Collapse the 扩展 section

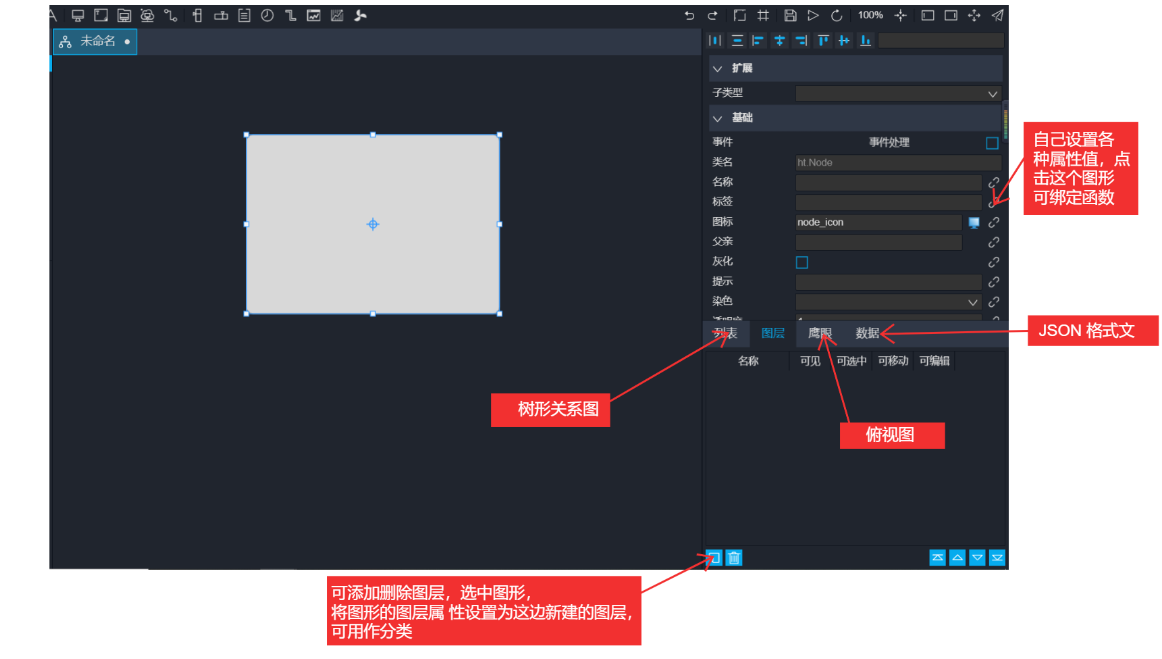coord(717,68)
